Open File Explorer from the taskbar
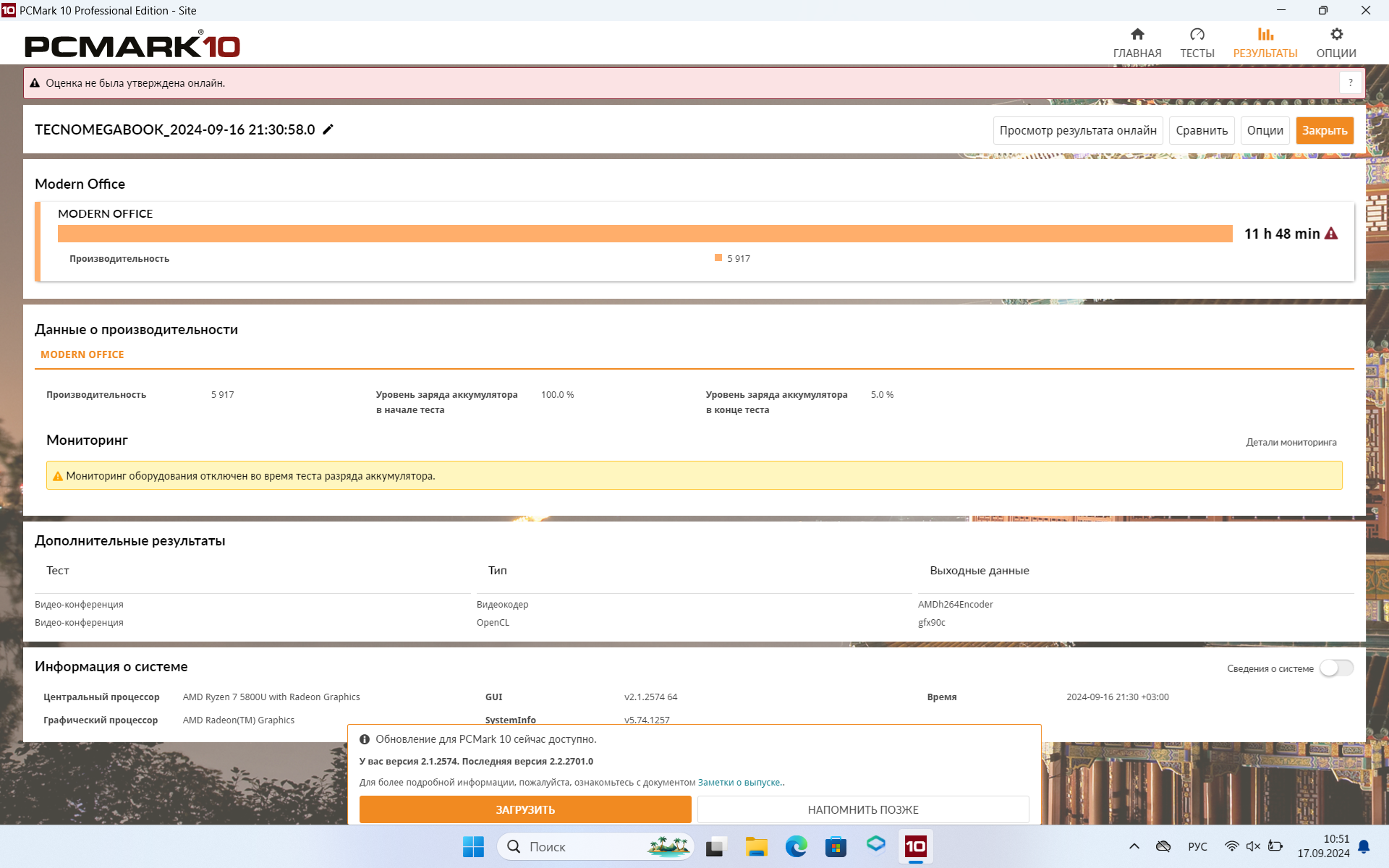 756,846
